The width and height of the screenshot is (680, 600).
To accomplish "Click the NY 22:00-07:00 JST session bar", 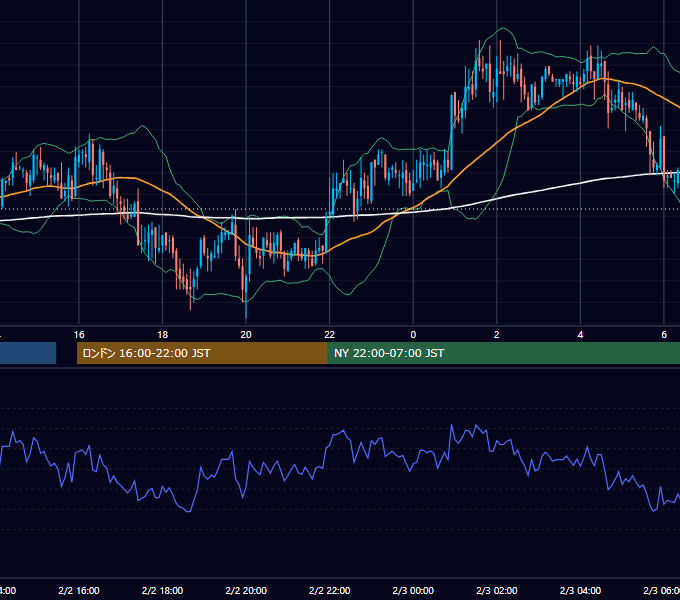I will [504, 353].
